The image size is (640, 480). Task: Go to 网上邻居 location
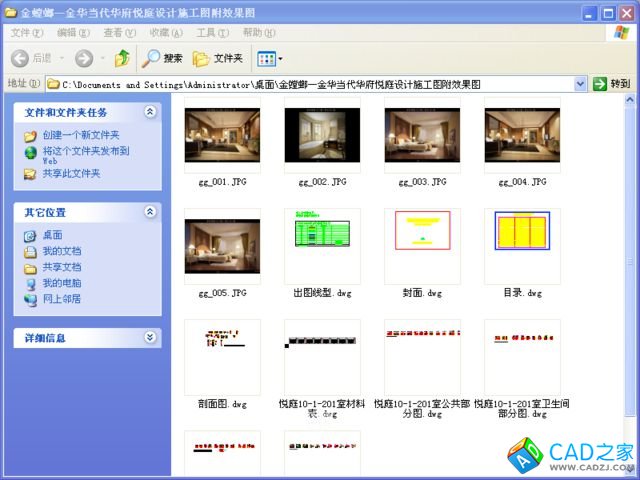61,299
